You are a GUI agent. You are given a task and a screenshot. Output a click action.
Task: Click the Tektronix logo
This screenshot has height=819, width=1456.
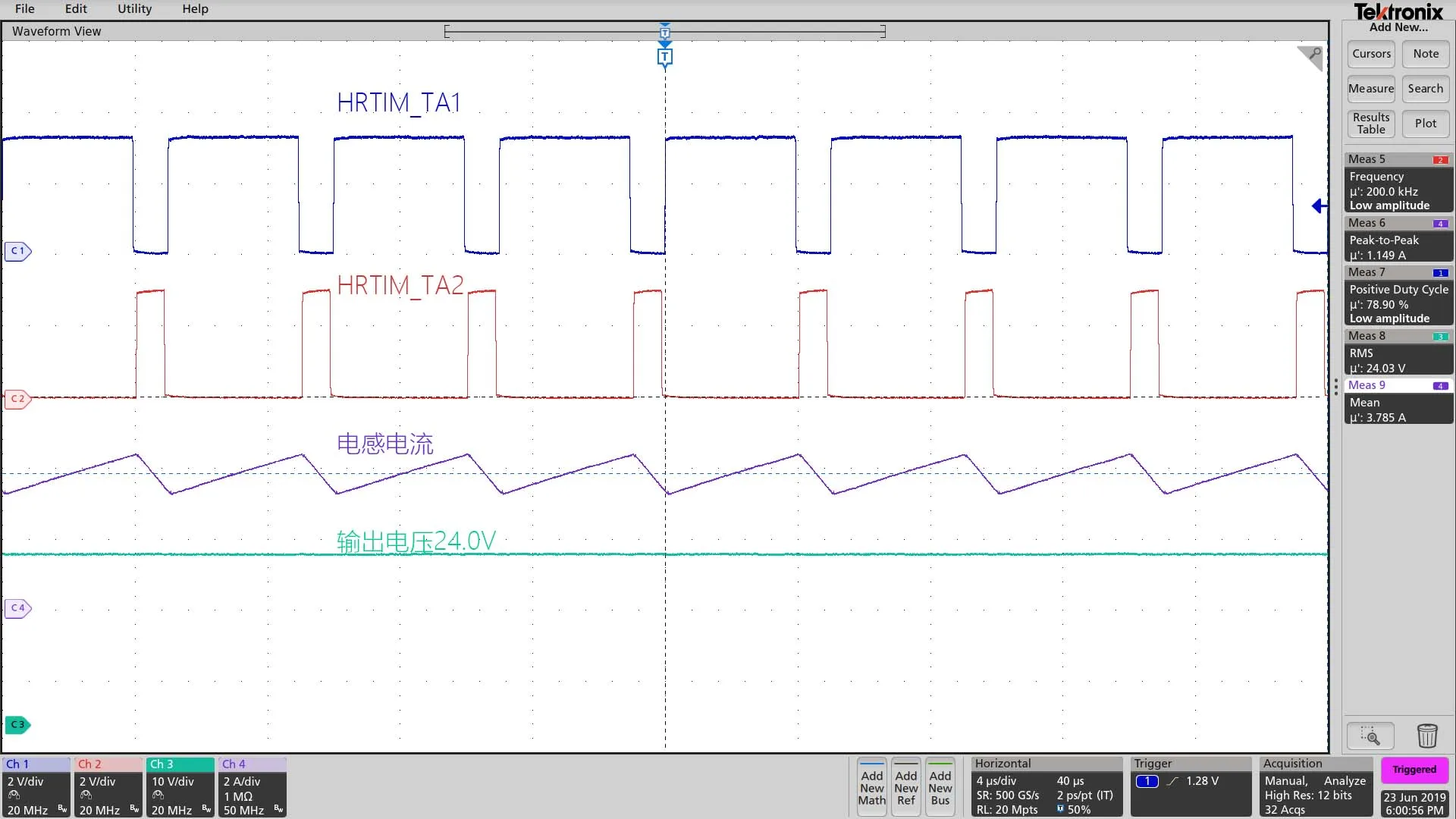pyautogui.click(x=1398, y=11)
